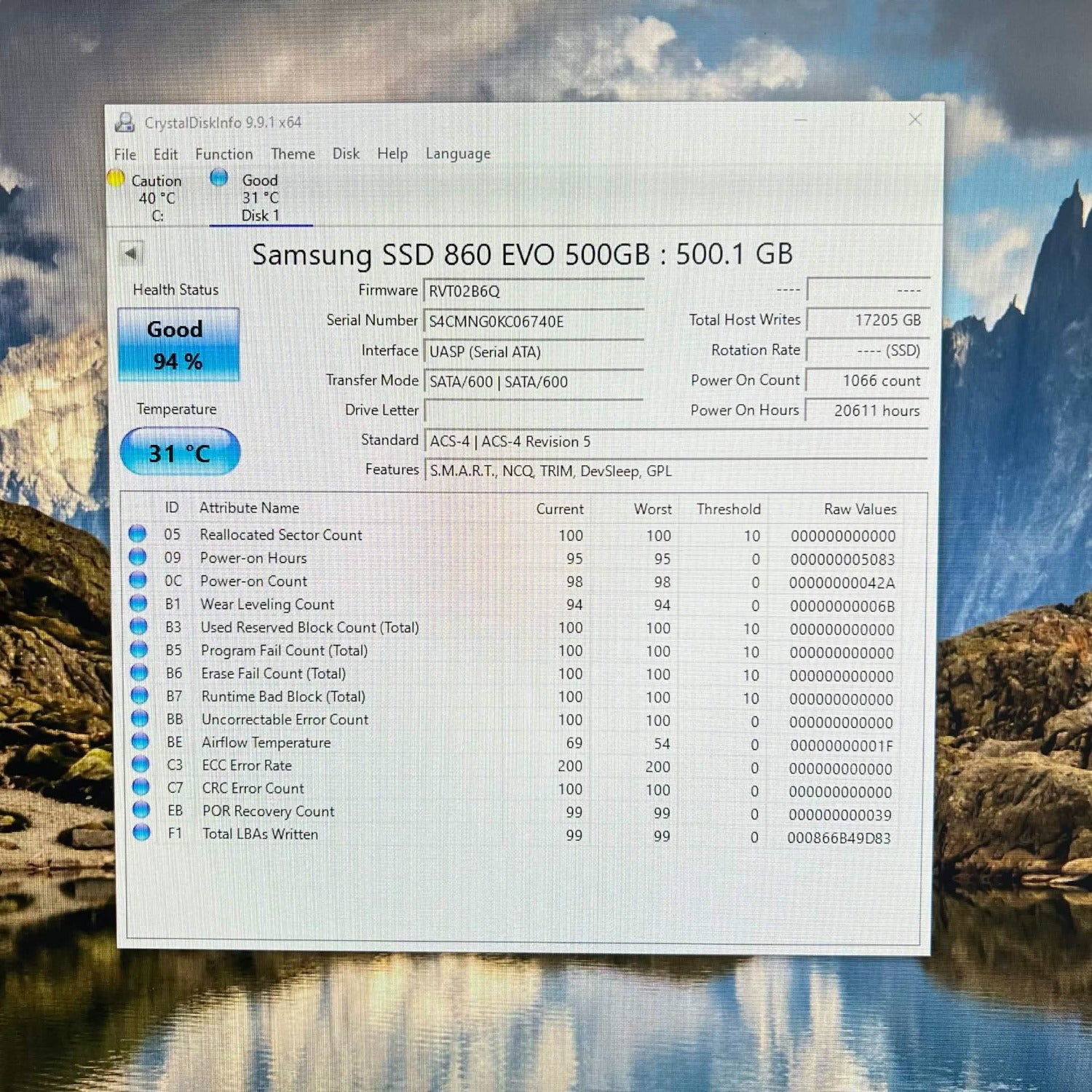The width and height of the screenshot is (1092, 1092).
Task: Select the Reallocated Sector Count attribute name
Action: (280, 534)
